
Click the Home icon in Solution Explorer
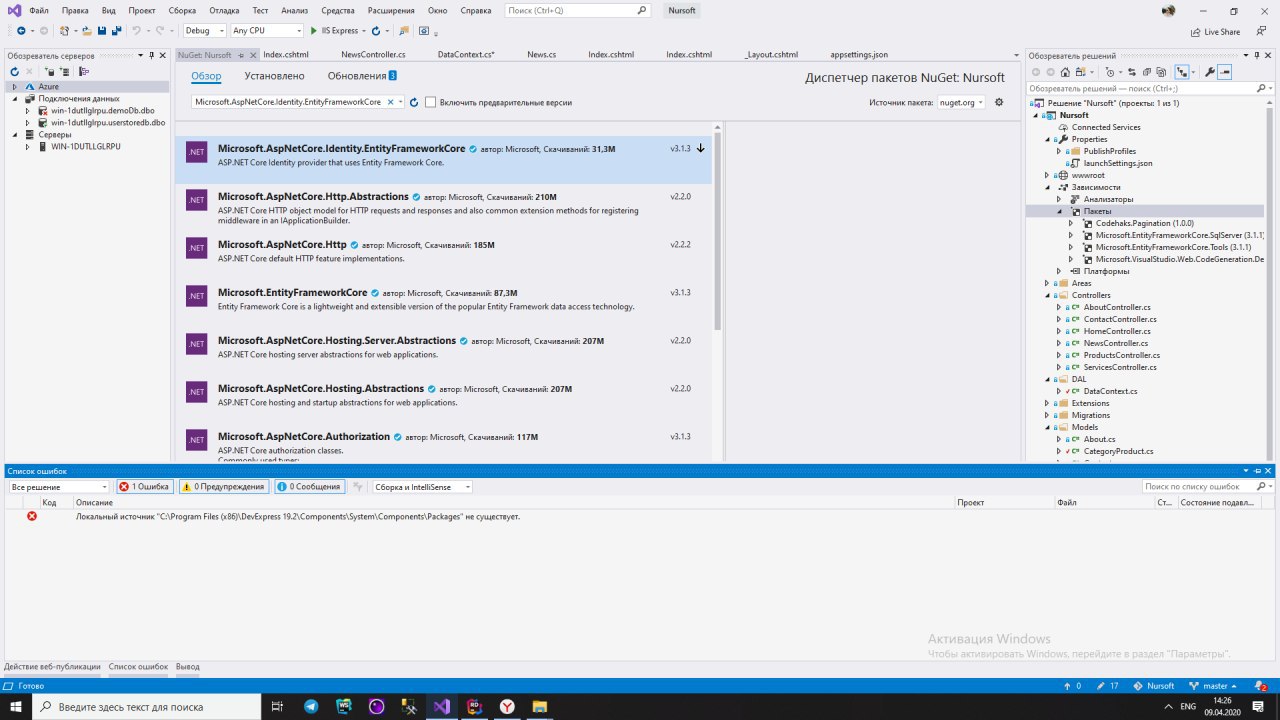pos(1065,72)
